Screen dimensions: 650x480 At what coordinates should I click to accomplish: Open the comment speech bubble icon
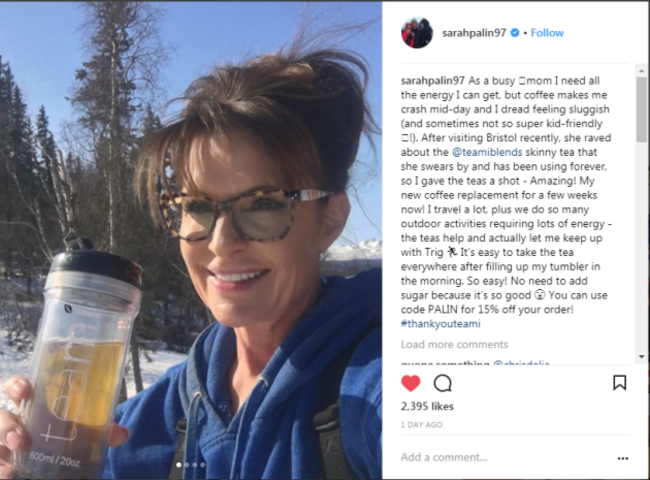(x=442, y=383)
